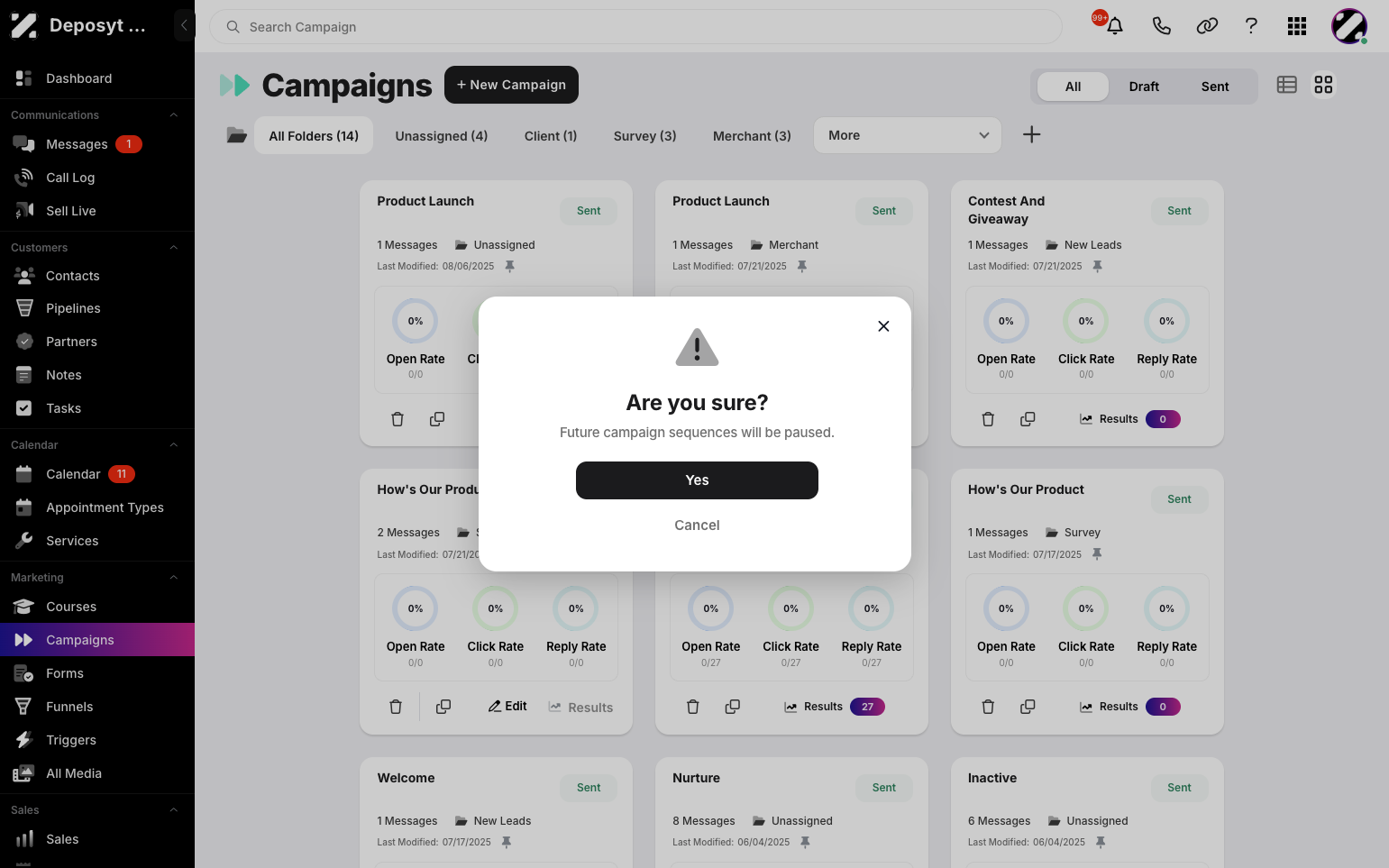
Task: Filter campaigns by Draft
Action: pyautogui.click(x=1144, y=87)
